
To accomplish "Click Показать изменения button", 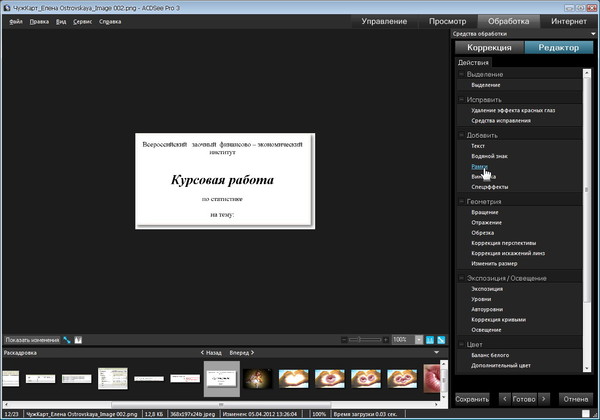I will click(x=32, y=340).
